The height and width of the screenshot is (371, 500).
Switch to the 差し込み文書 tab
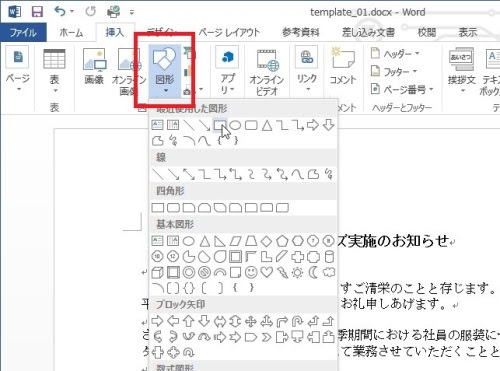368,33
